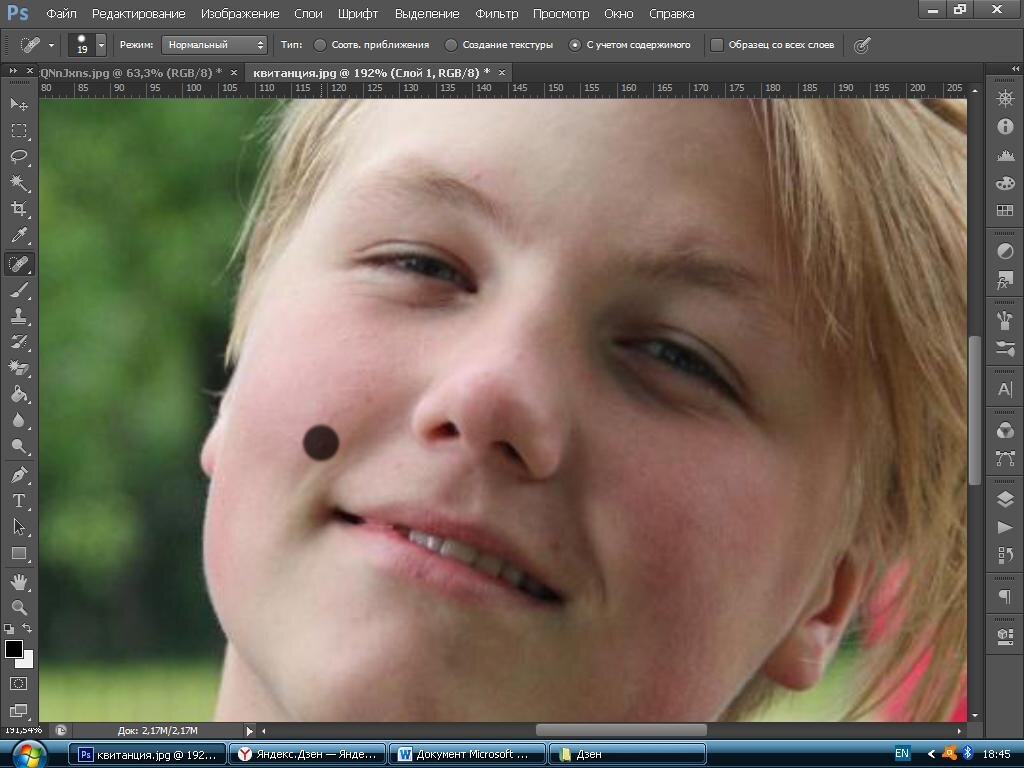
Task: Select the Paint Bucket tool
Action: [18, 394]
